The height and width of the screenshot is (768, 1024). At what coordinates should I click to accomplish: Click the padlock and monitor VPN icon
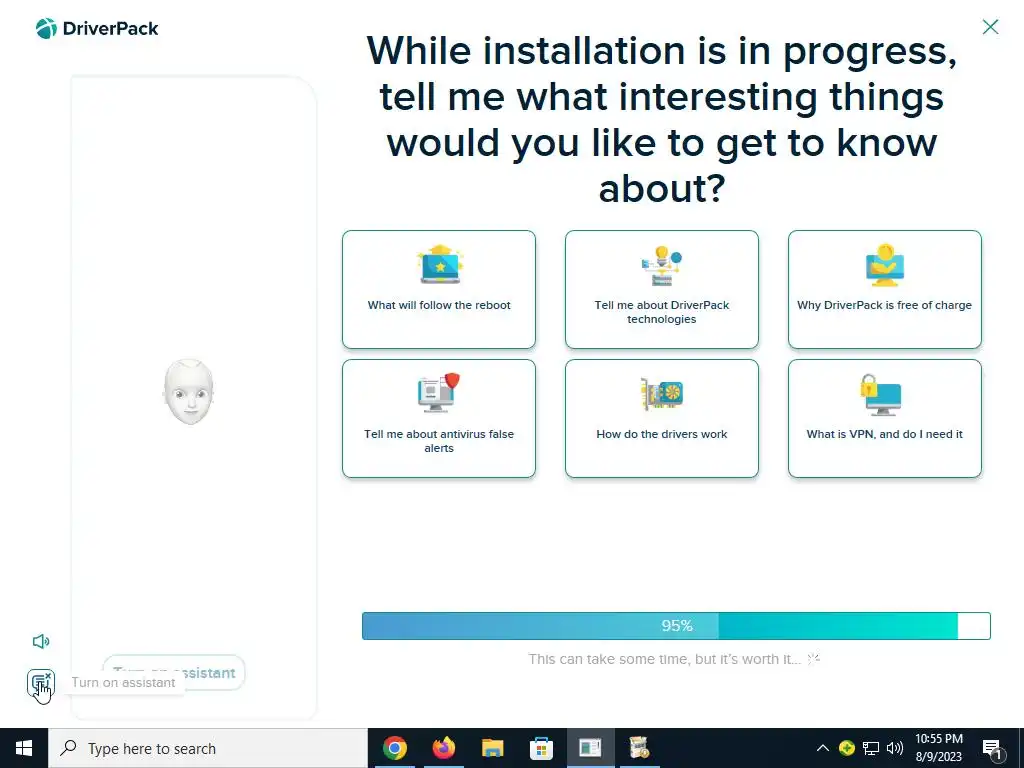(881, 394)
